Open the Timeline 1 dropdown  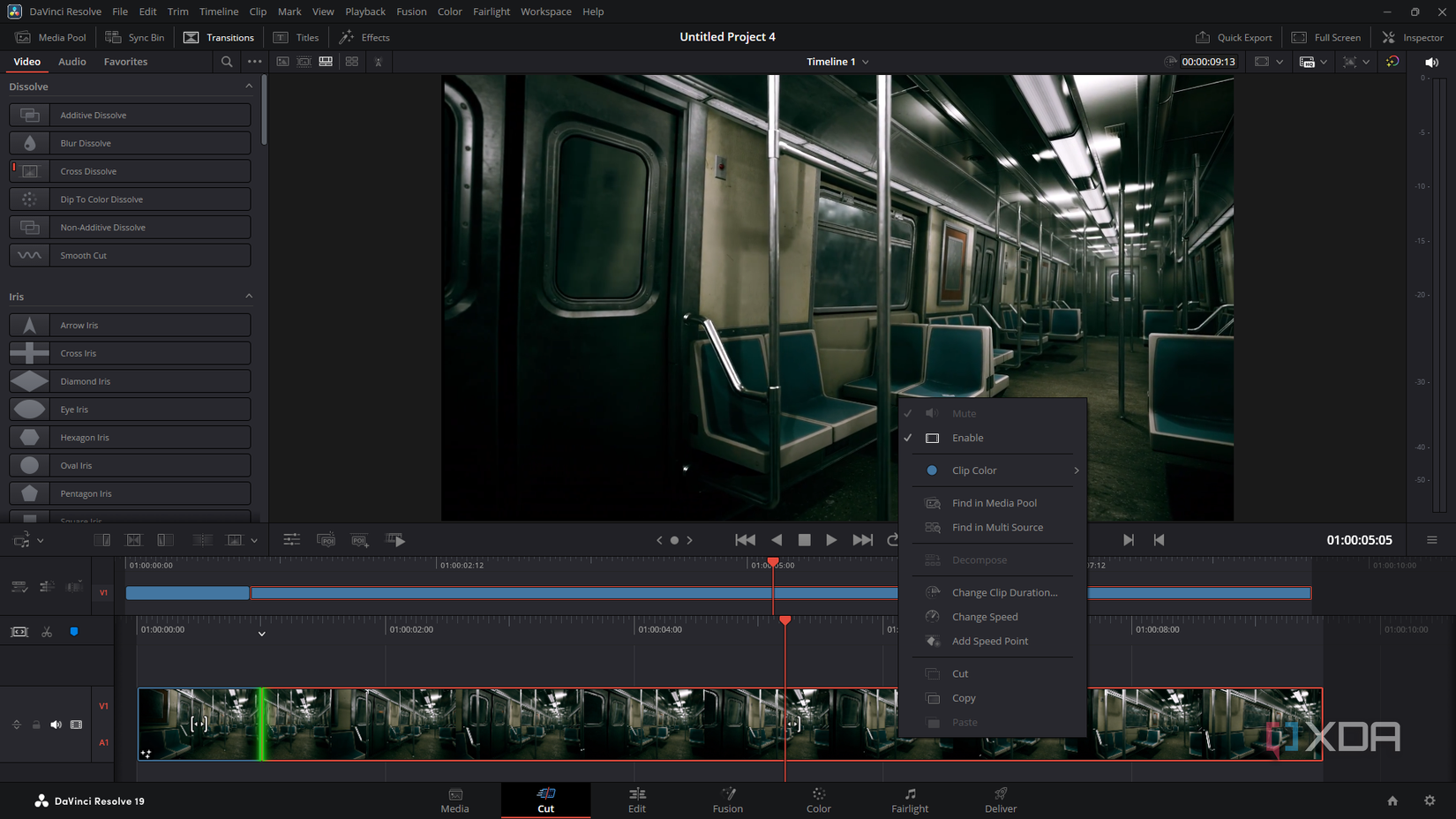coord(865,62)
